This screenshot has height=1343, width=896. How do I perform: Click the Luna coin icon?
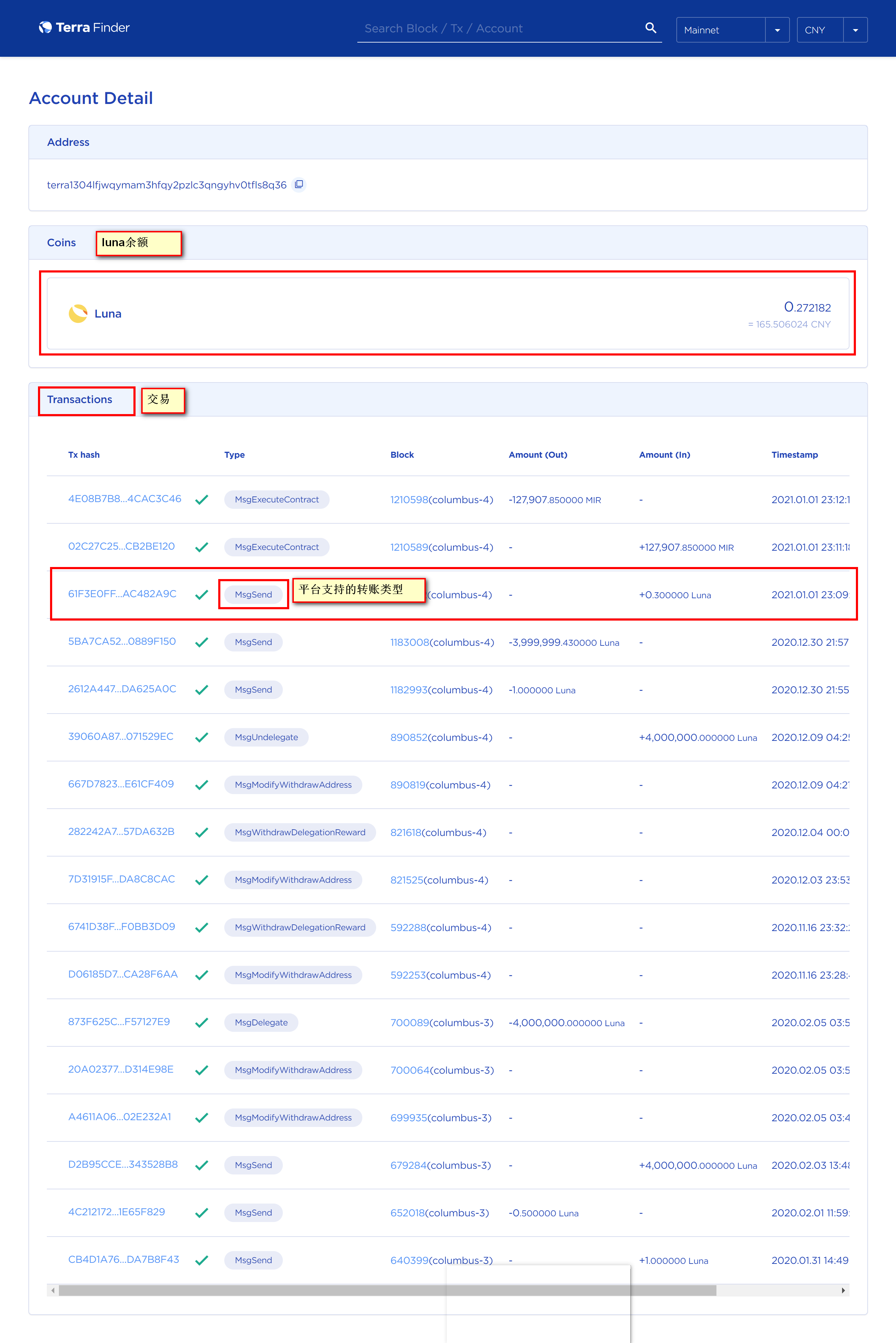coord(78,314)
